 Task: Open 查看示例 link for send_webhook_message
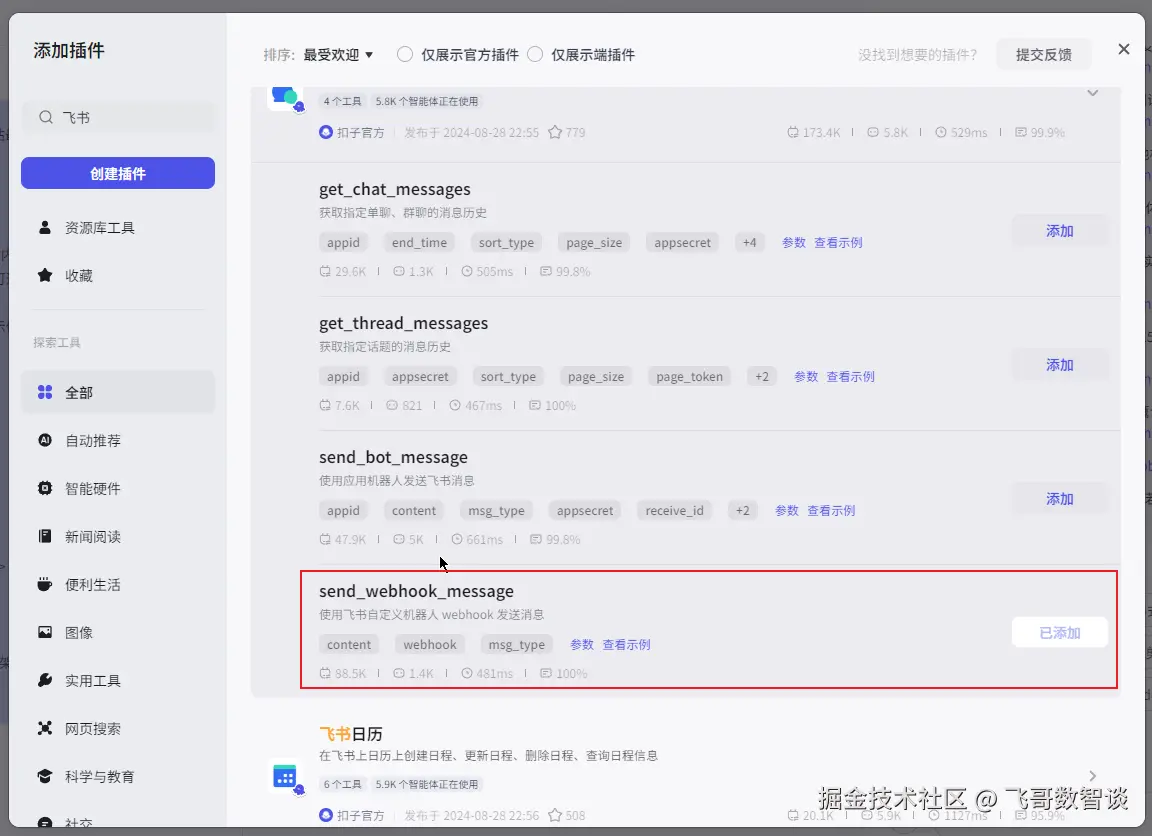pyautogui.click(x=627, y=644)
